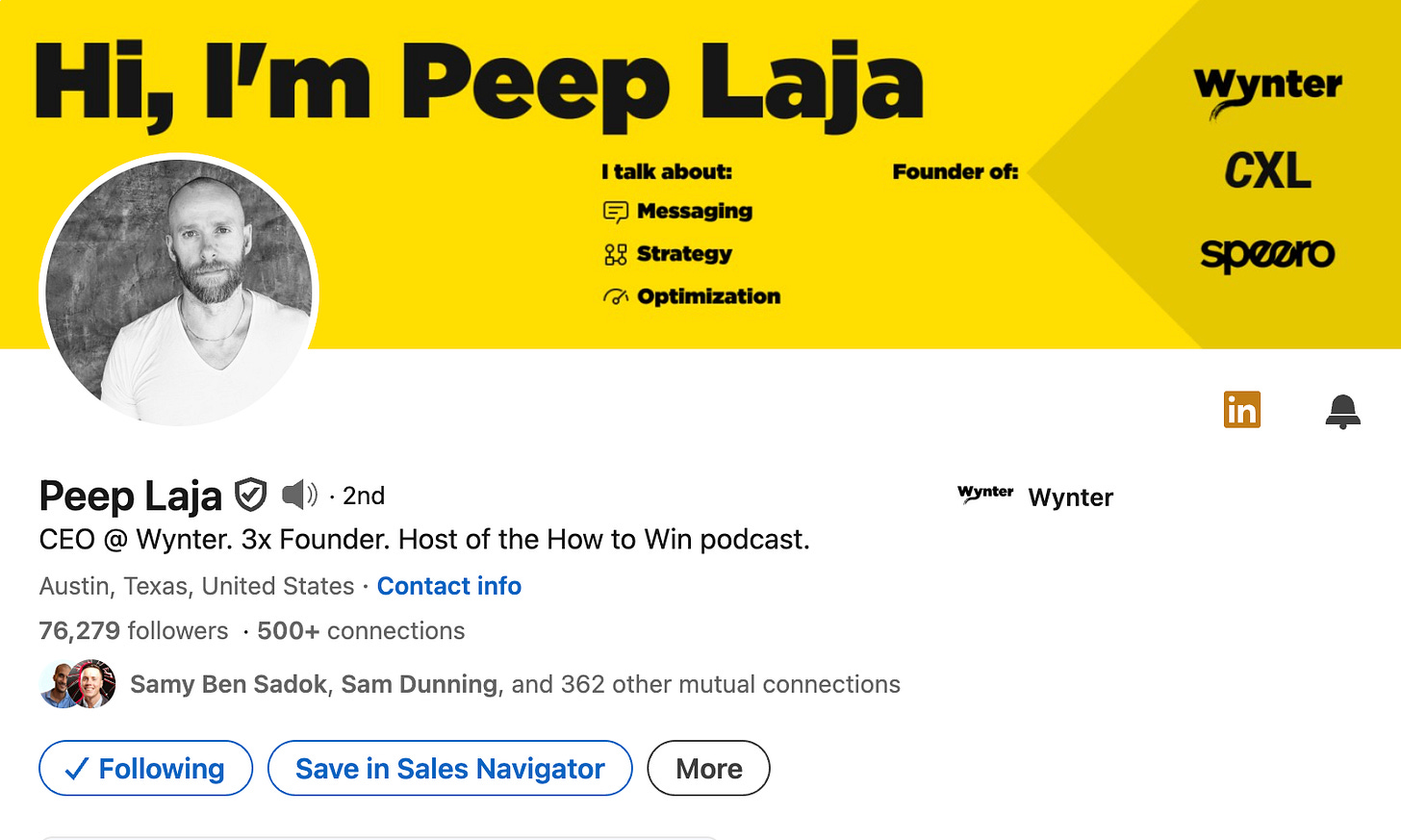Open the LinkedIn logo icon

(x=1242, y=409)
